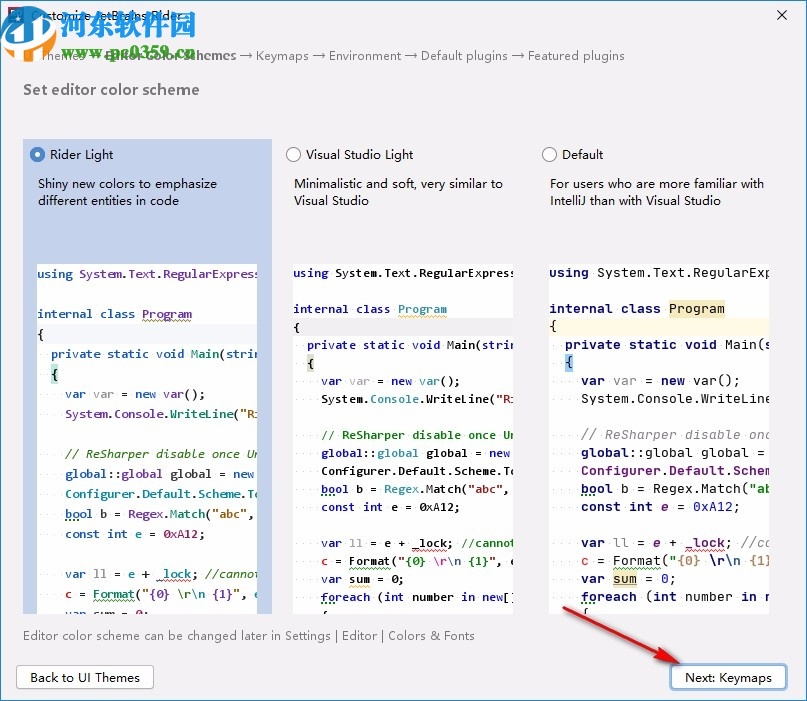
Task: Navigate to the Featured plugins step
Action: 575,56
